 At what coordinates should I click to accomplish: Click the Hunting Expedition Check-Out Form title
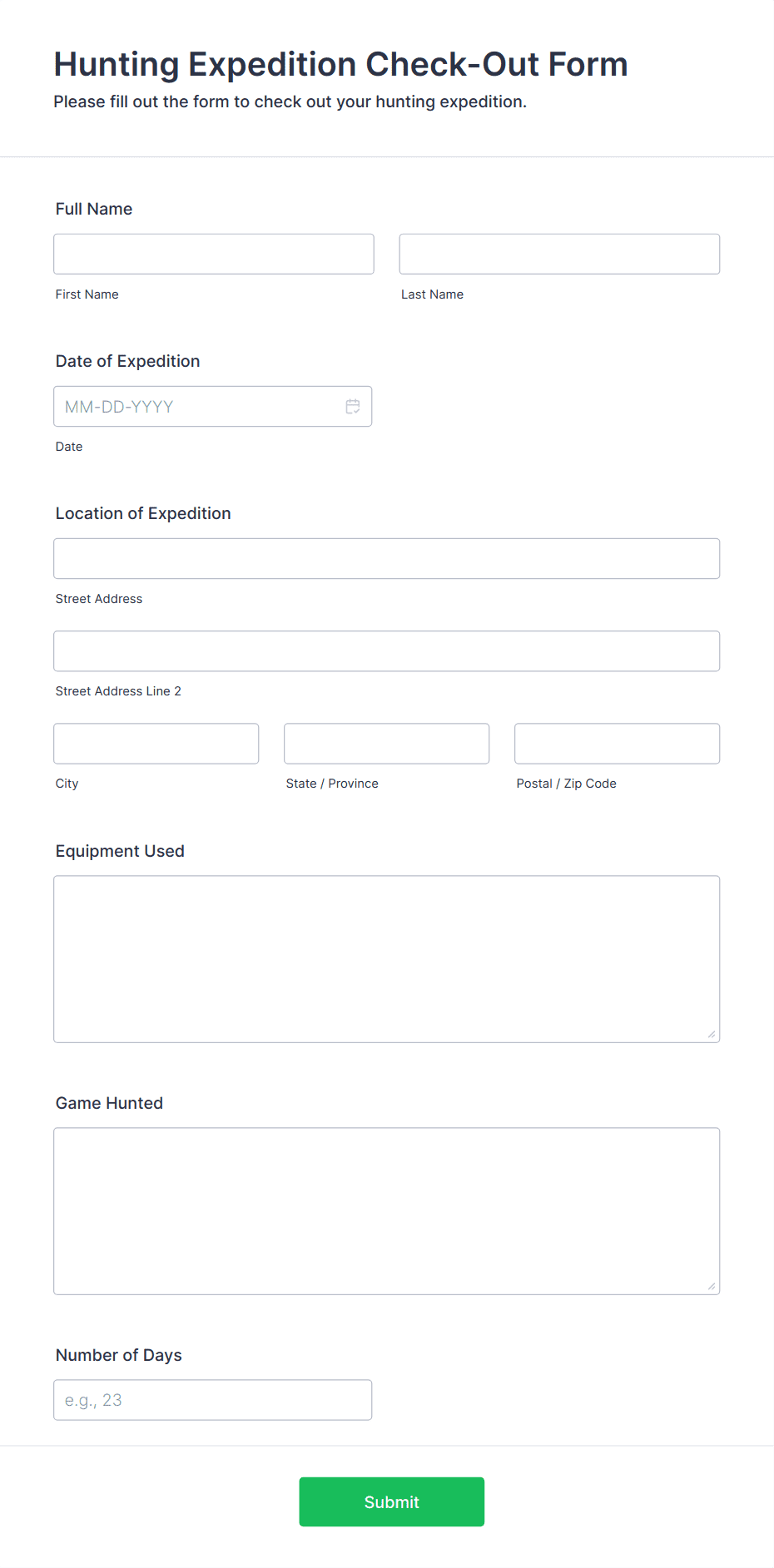click(340, 64)
